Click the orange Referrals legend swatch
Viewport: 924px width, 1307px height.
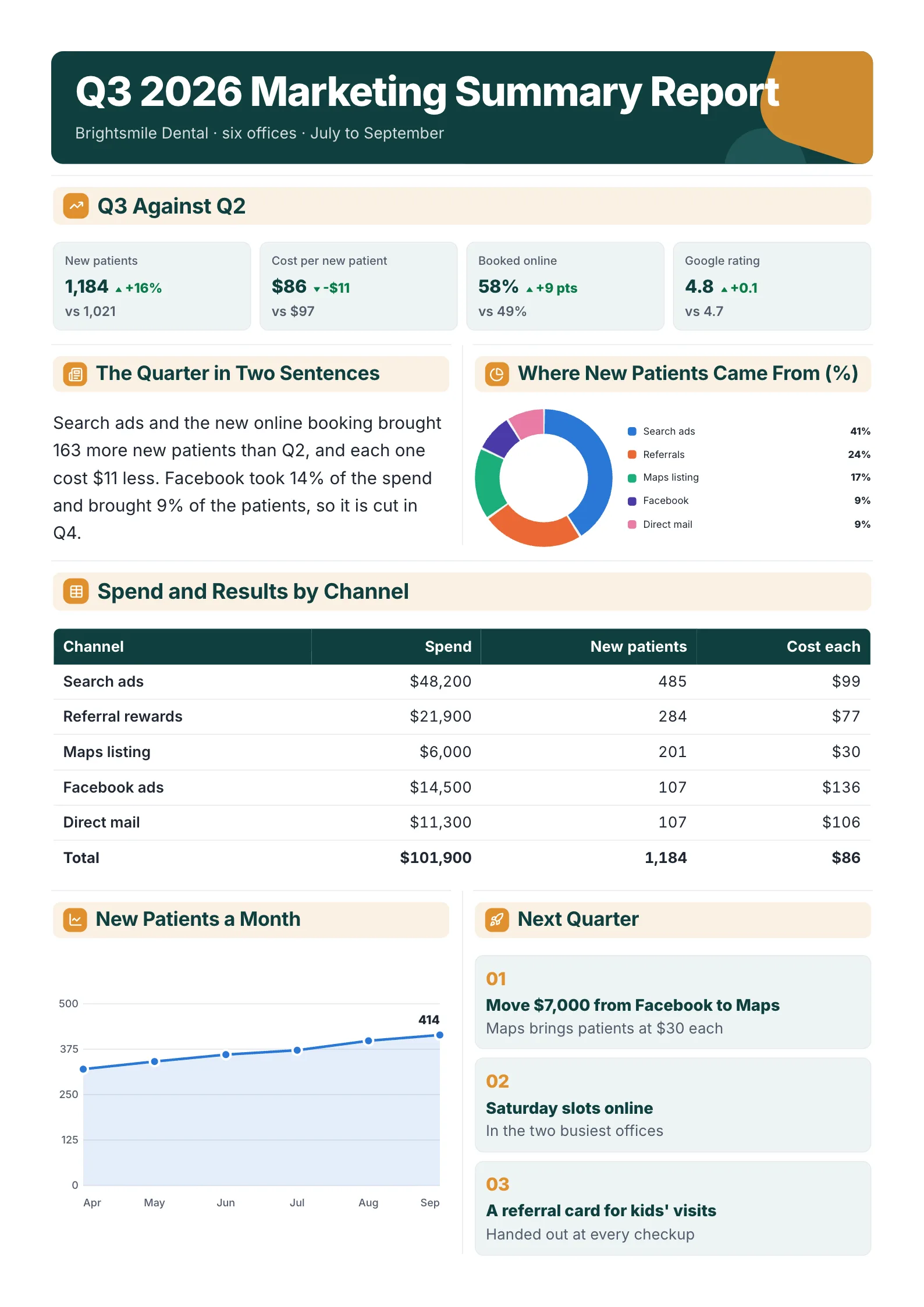[x=632, y=454]
